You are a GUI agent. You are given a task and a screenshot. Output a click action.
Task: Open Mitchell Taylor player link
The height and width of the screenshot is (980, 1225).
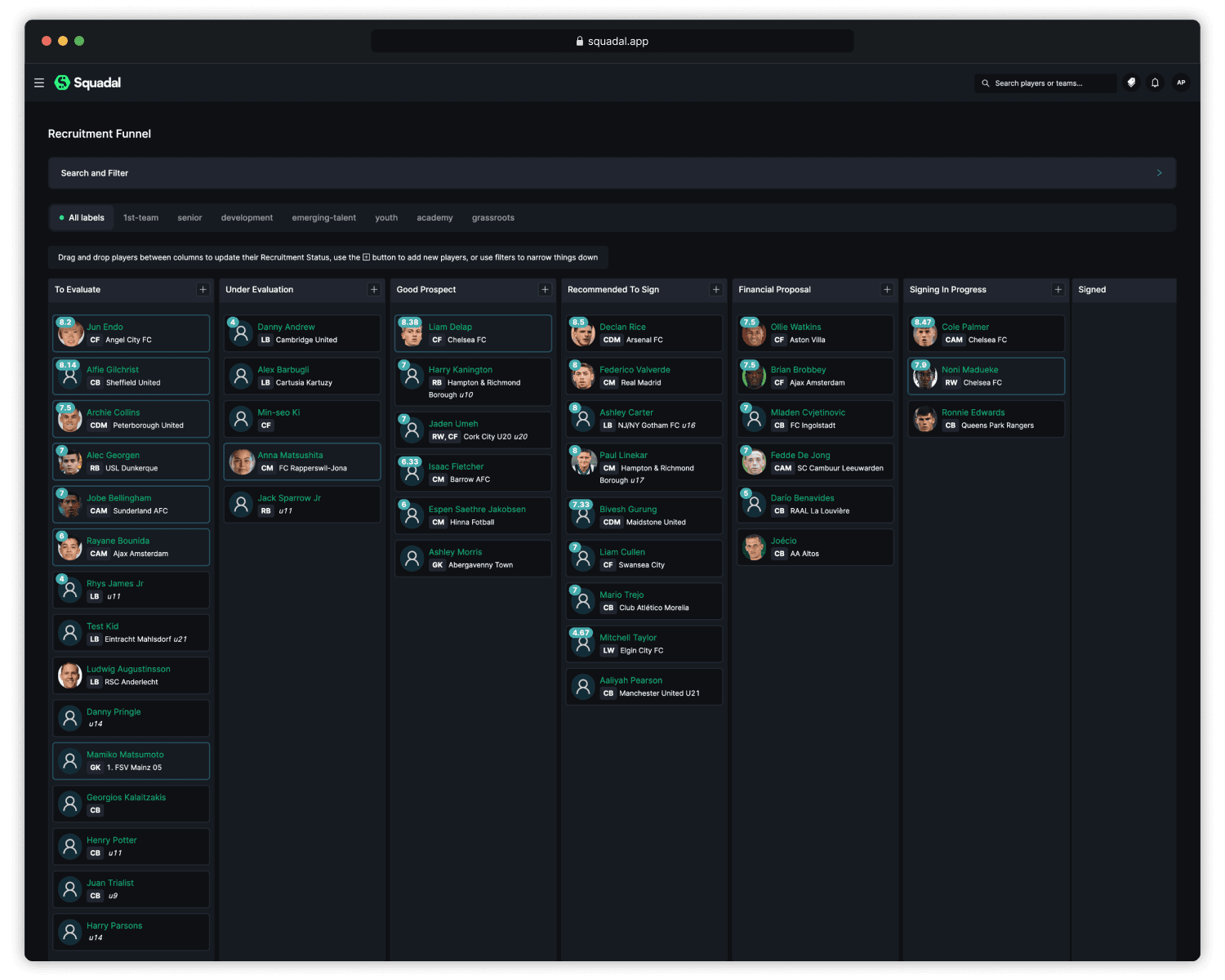pos(628,638)
